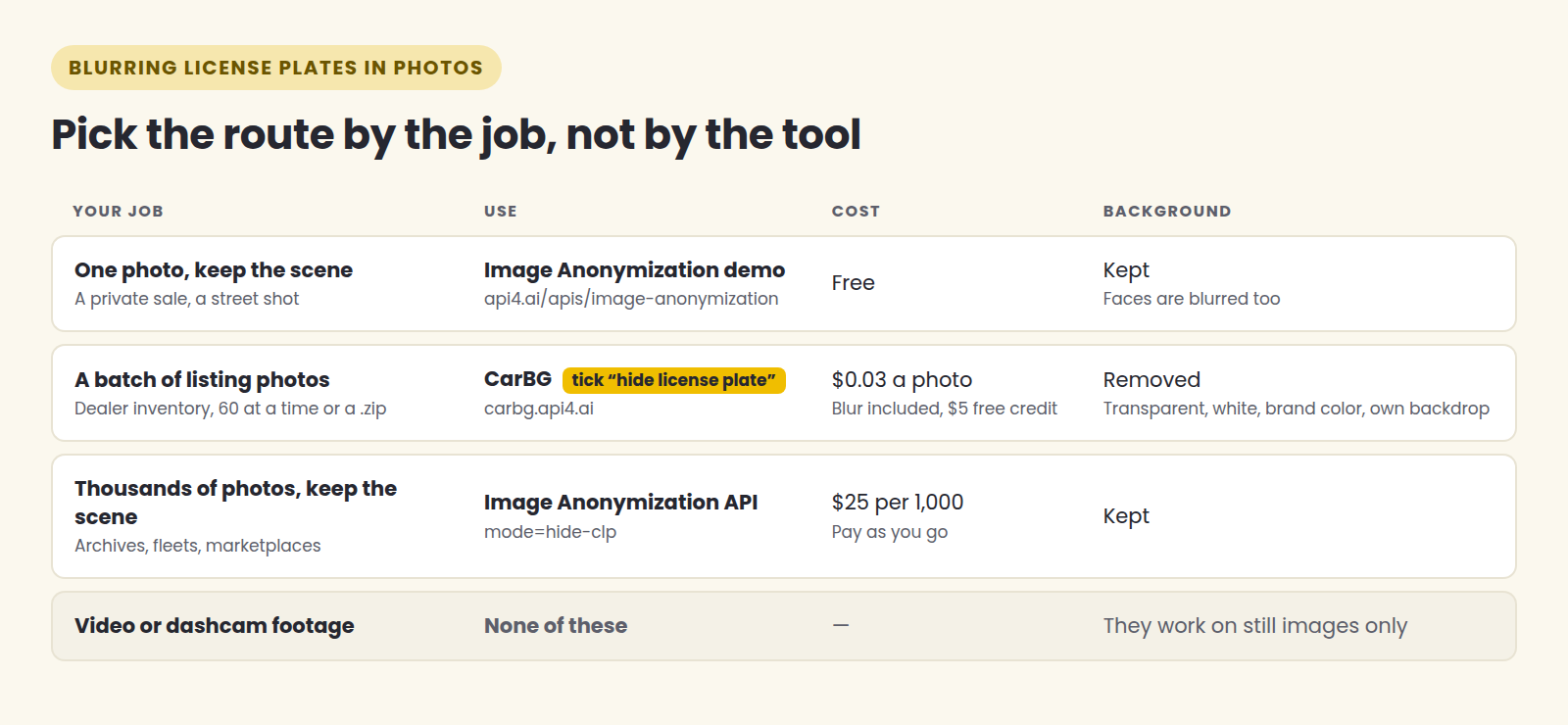Select 'Video or dashcam footage' row title
This screenshot has width=1568, height=725.
(214, 625)
